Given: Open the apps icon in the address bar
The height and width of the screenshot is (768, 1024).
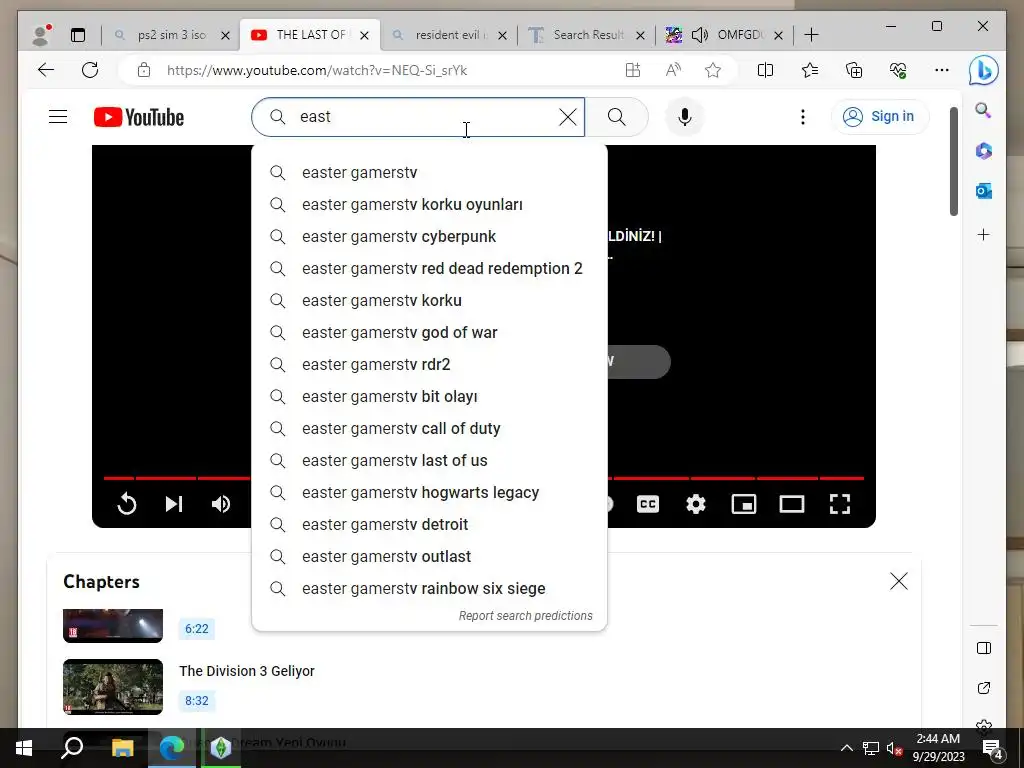Looking at the screenshot, I should 633,70.
